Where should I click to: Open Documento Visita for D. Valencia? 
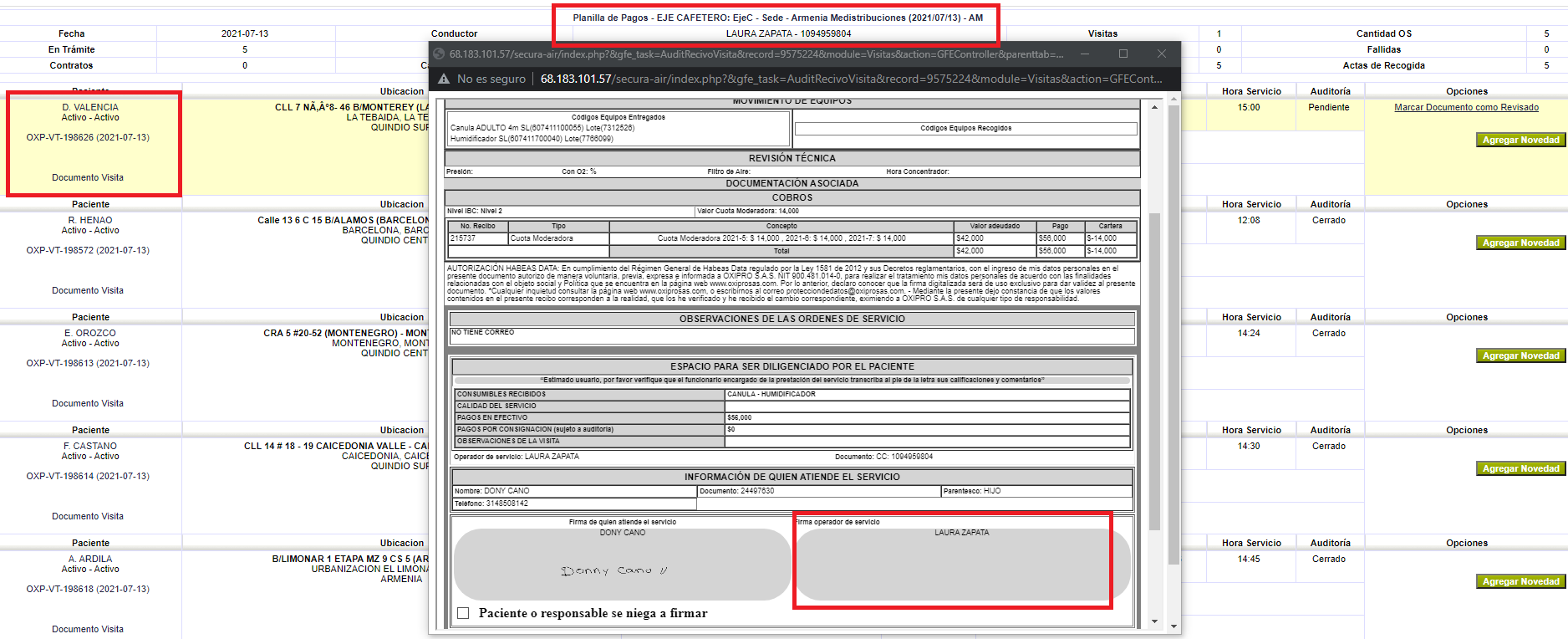88,177
